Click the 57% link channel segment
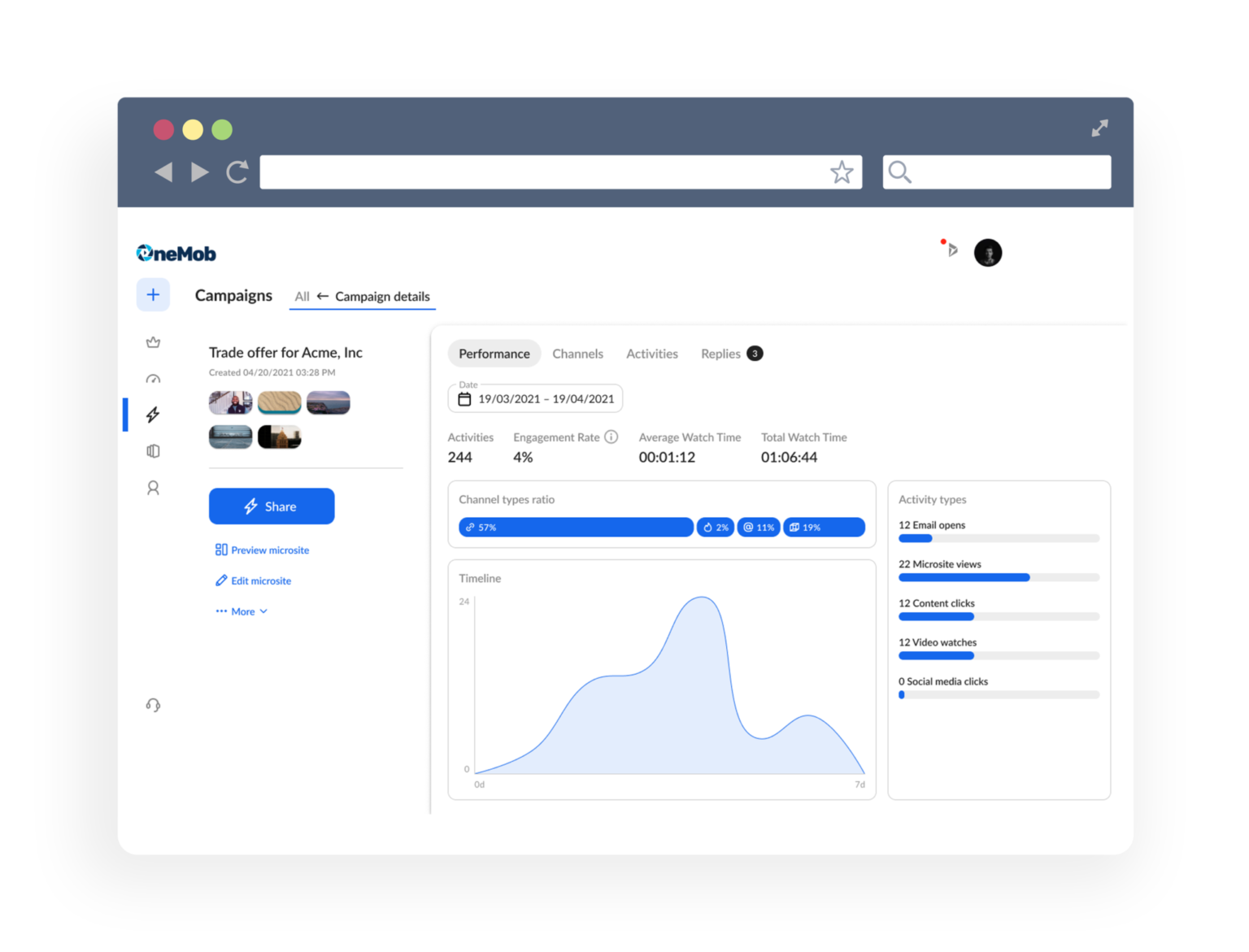 (576, 527)
